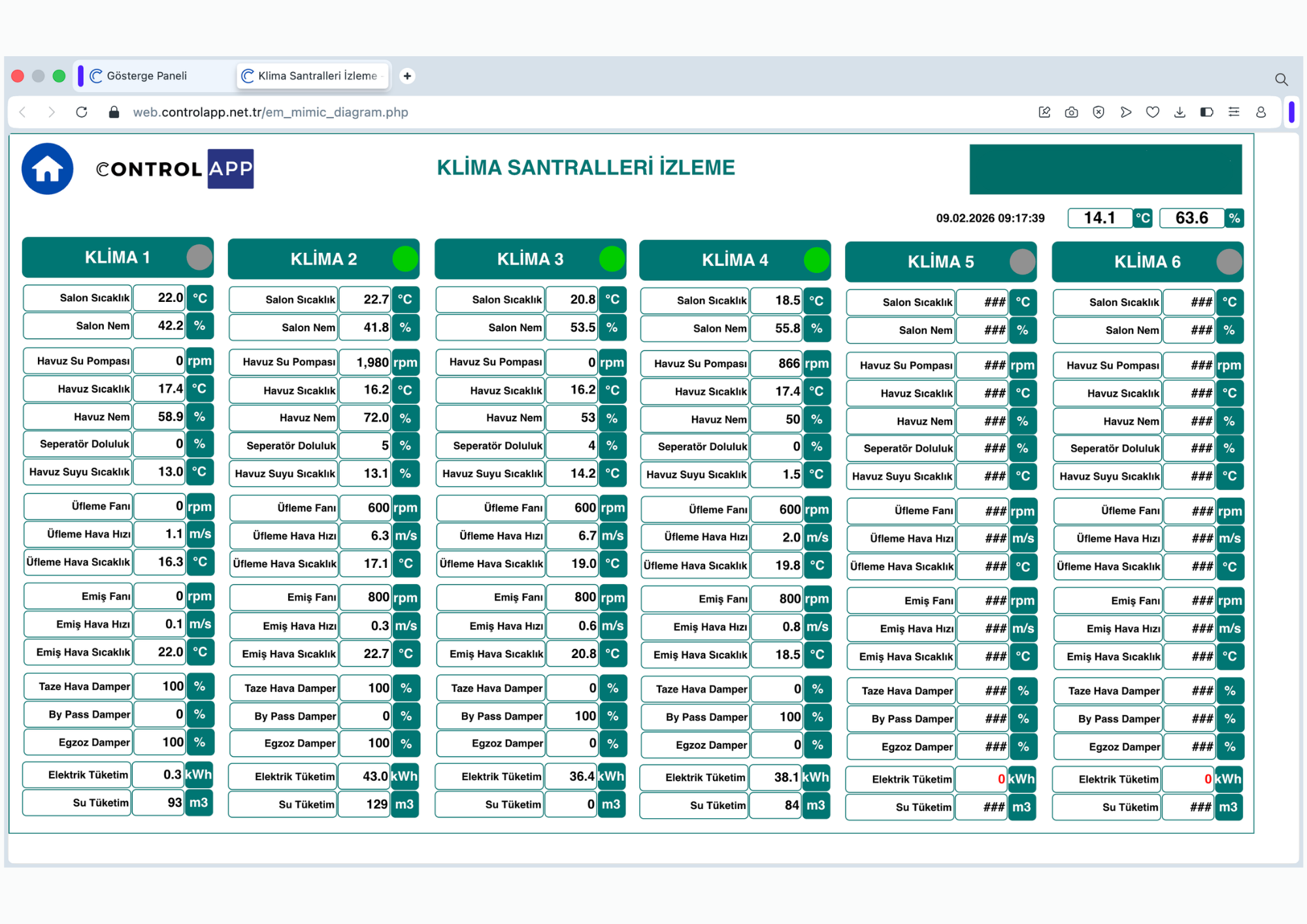Click the KLİMA 6 header

point(1148,262)
